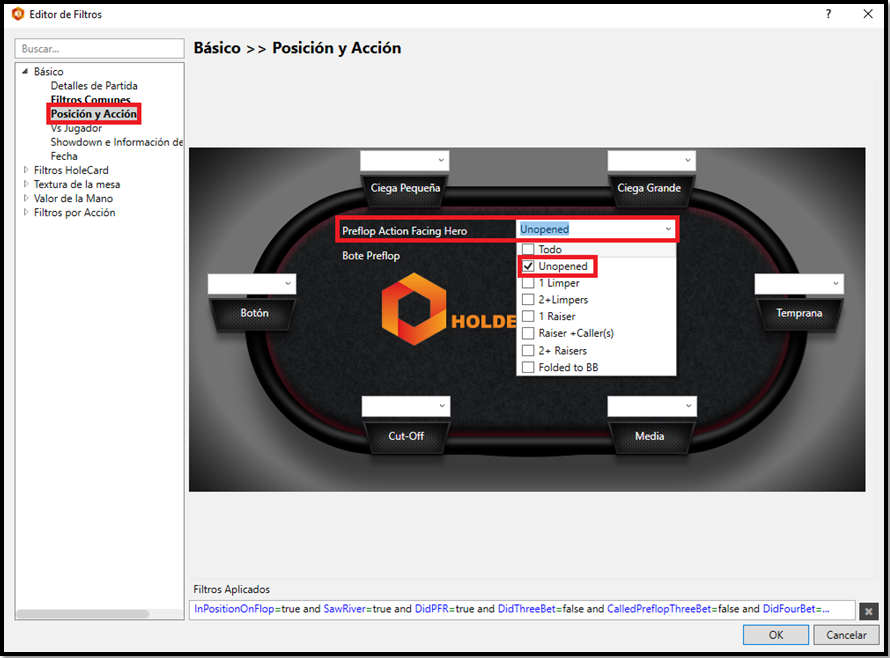This screenshot has width=890, height=658.
Task: Check the 2+ Raisers option
Action: (x=528, y=350)
